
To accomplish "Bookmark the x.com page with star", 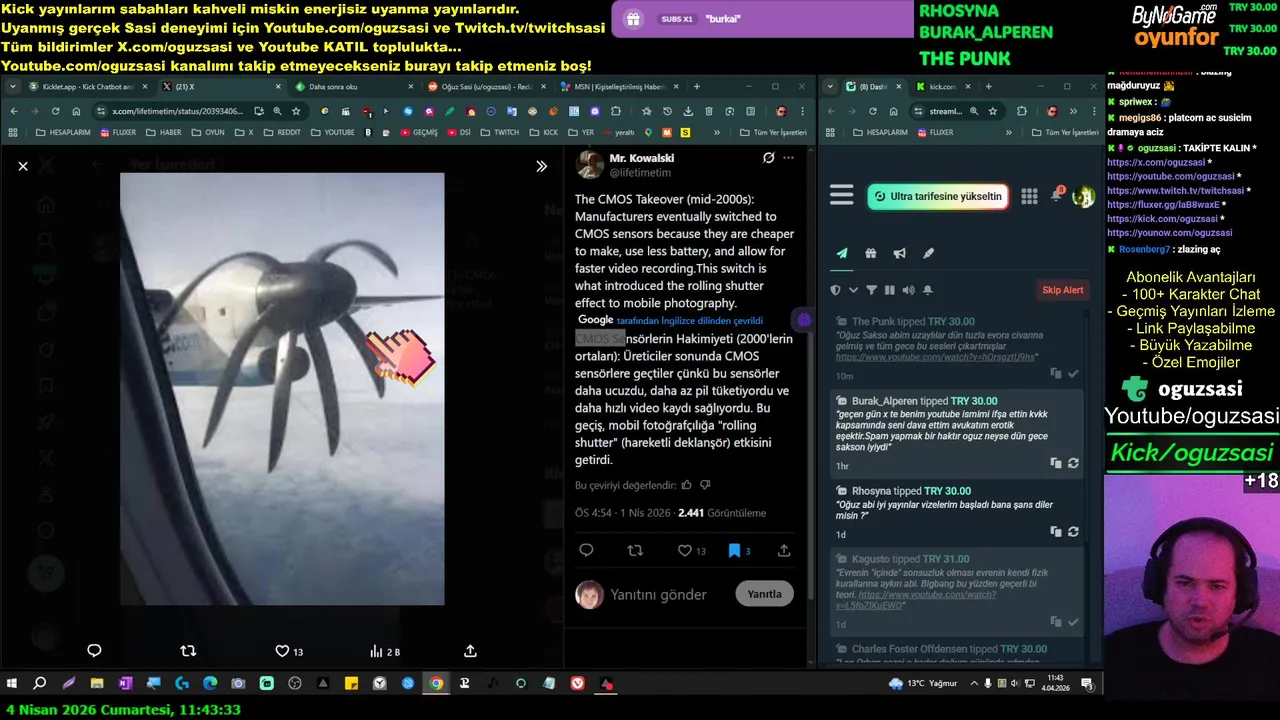I will pos(298,111).
